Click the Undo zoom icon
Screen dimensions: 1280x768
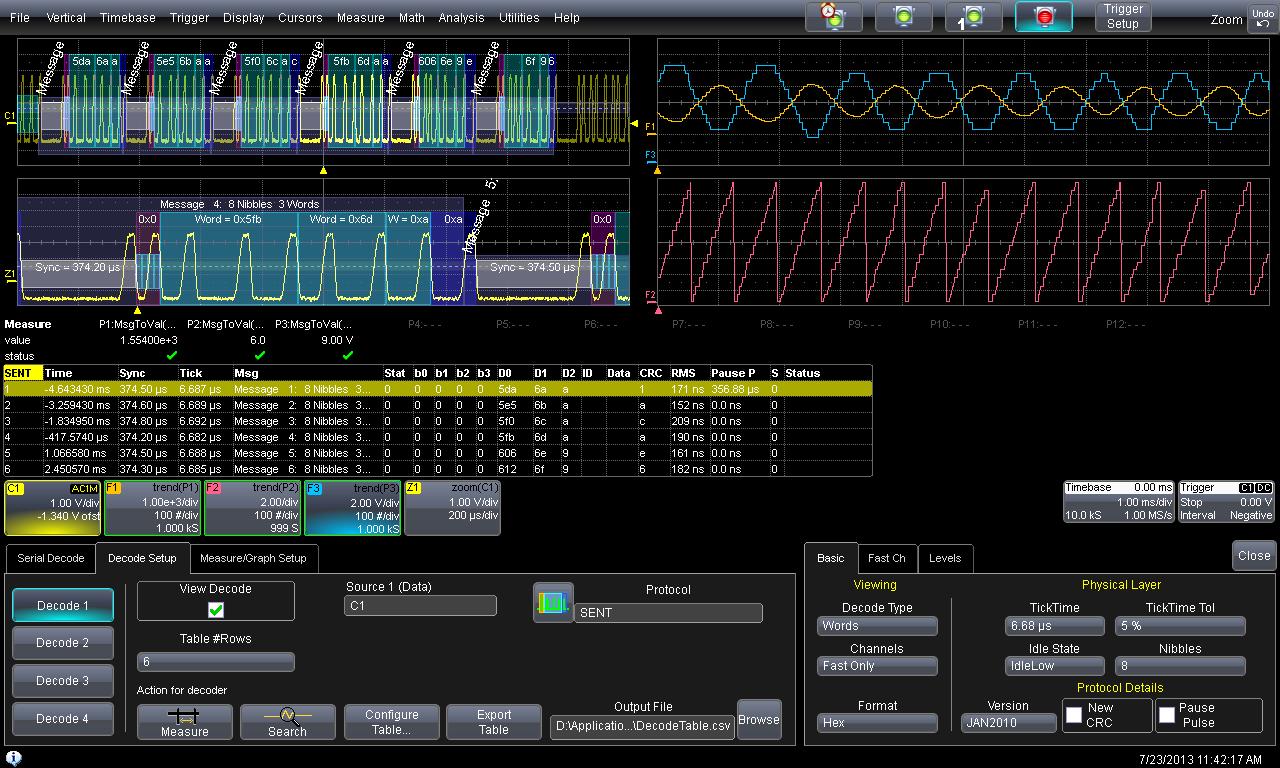pos(1262,18)
